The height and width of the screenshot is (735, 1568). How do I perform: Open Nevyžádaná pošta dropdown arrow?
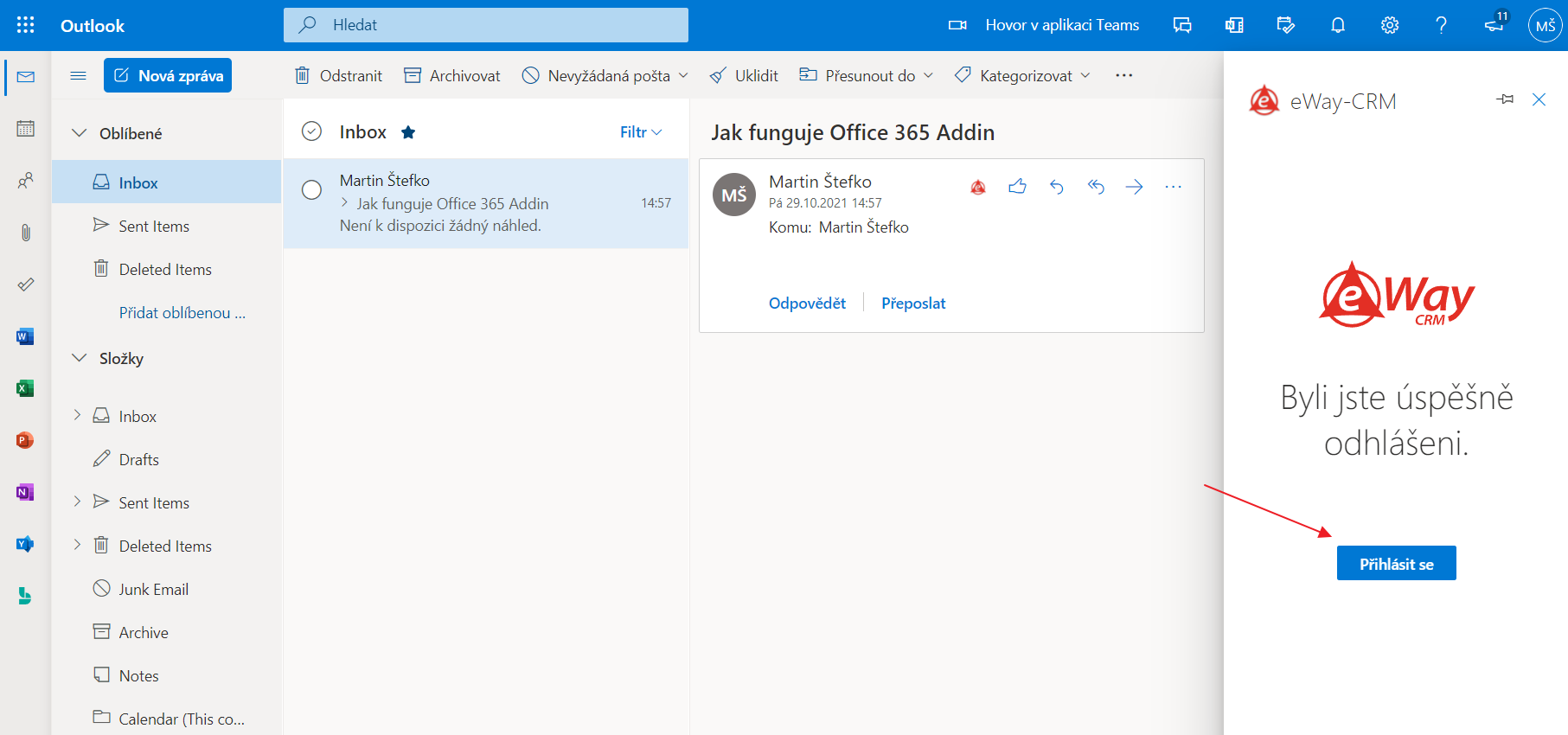click(683, 75)
